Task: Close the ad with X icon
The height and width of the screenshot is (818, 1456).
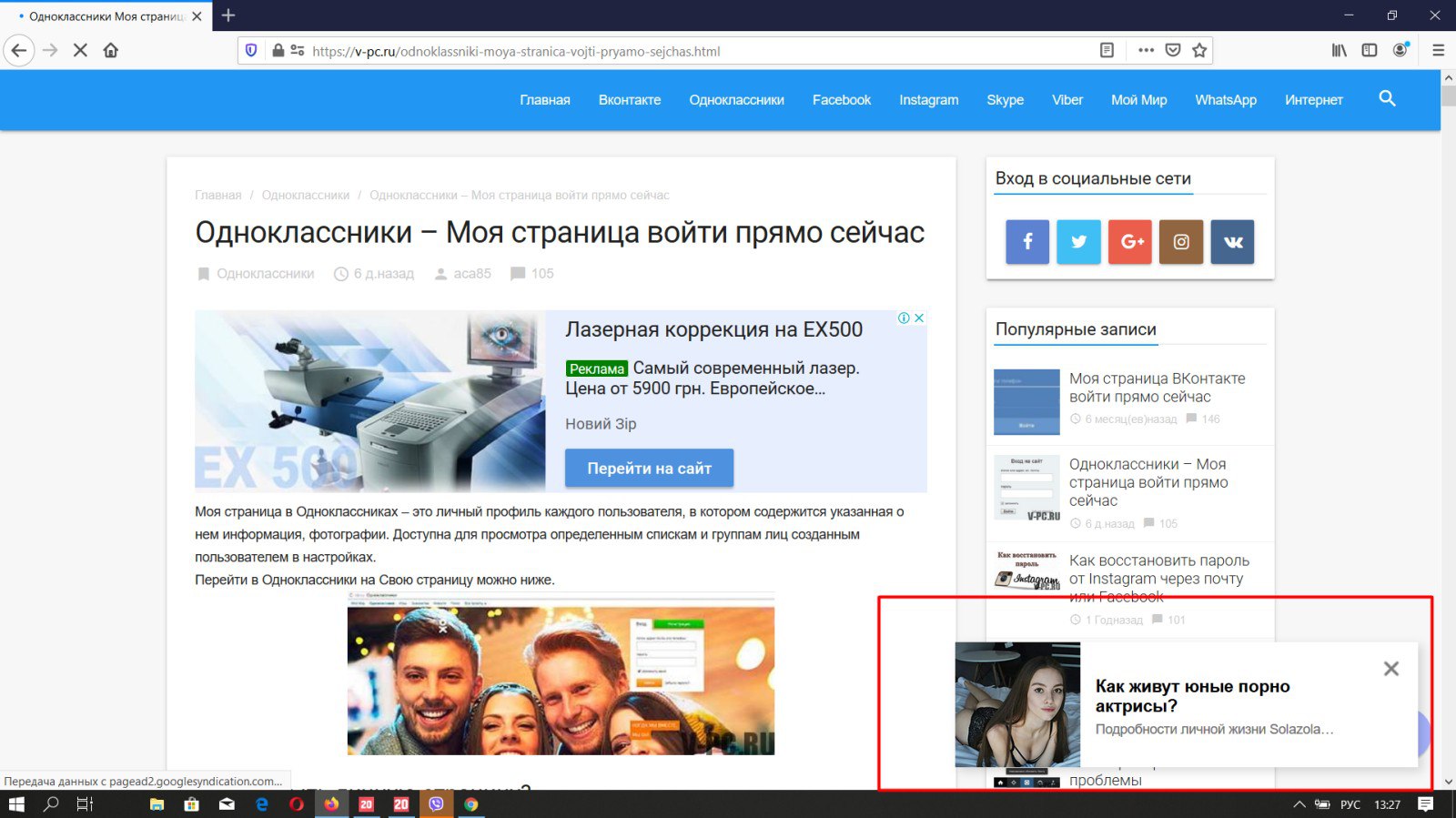Action: click(919, 318)
